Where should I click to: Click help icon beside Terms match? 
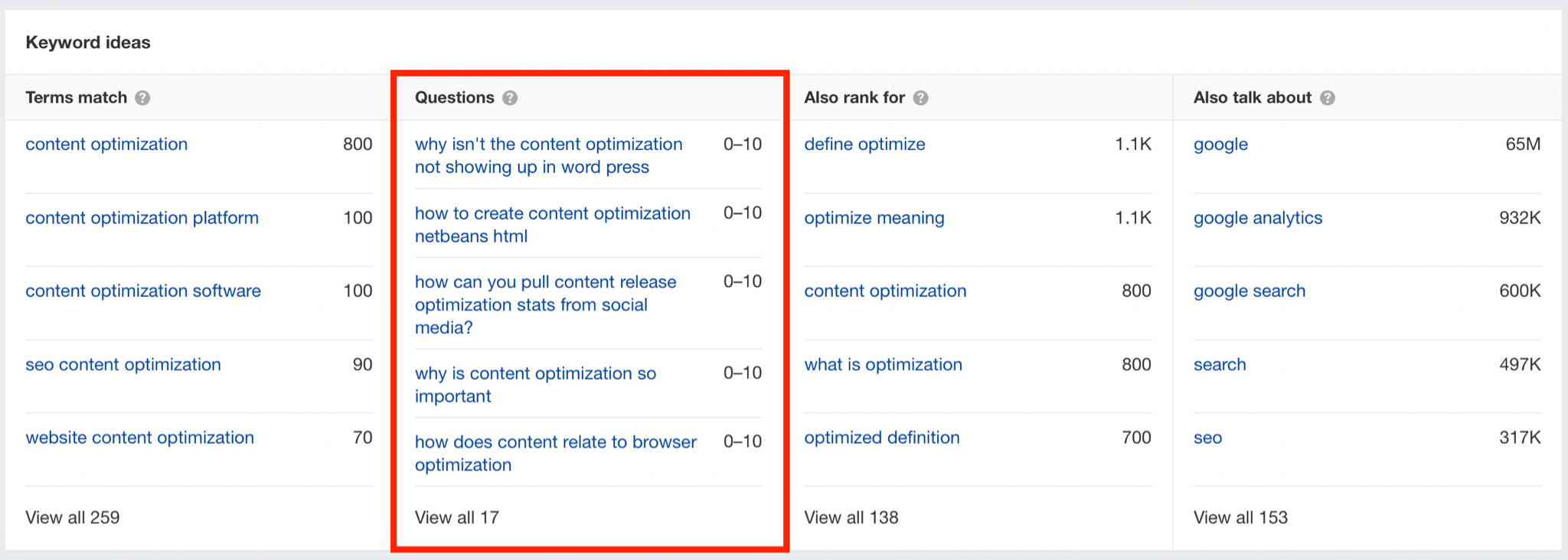142,98
